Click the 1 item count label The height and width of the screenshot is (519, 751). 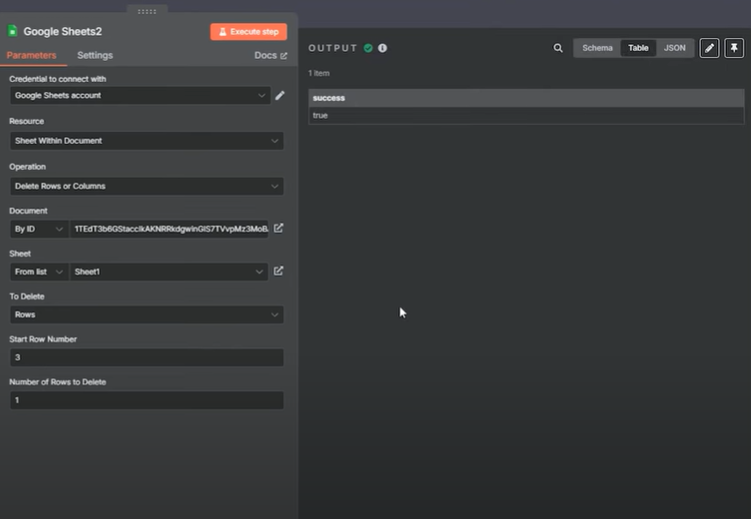coord(319,73)
